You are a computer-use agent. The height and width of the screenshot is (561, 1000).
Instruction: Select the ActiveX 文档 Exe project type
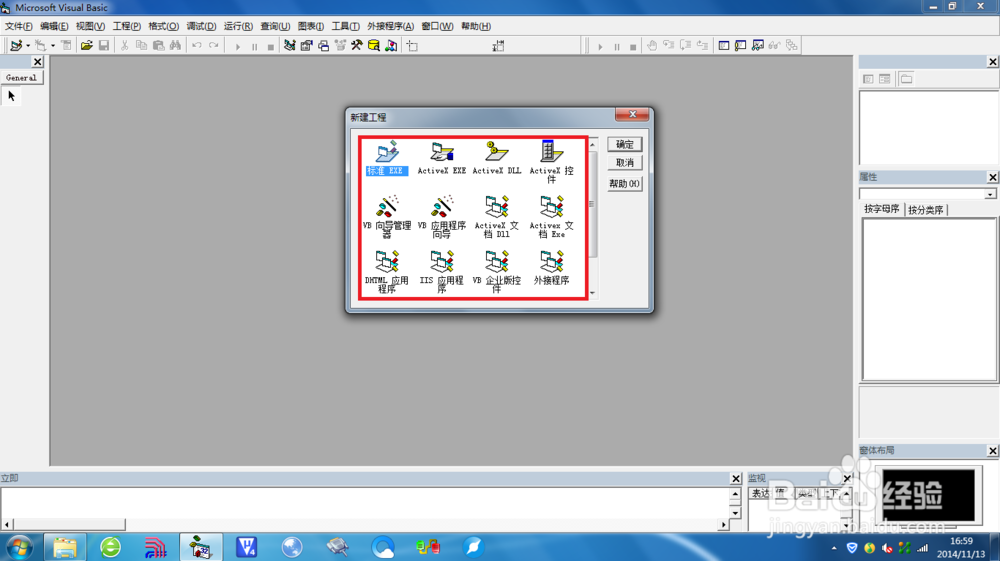[x=551, y=217]
